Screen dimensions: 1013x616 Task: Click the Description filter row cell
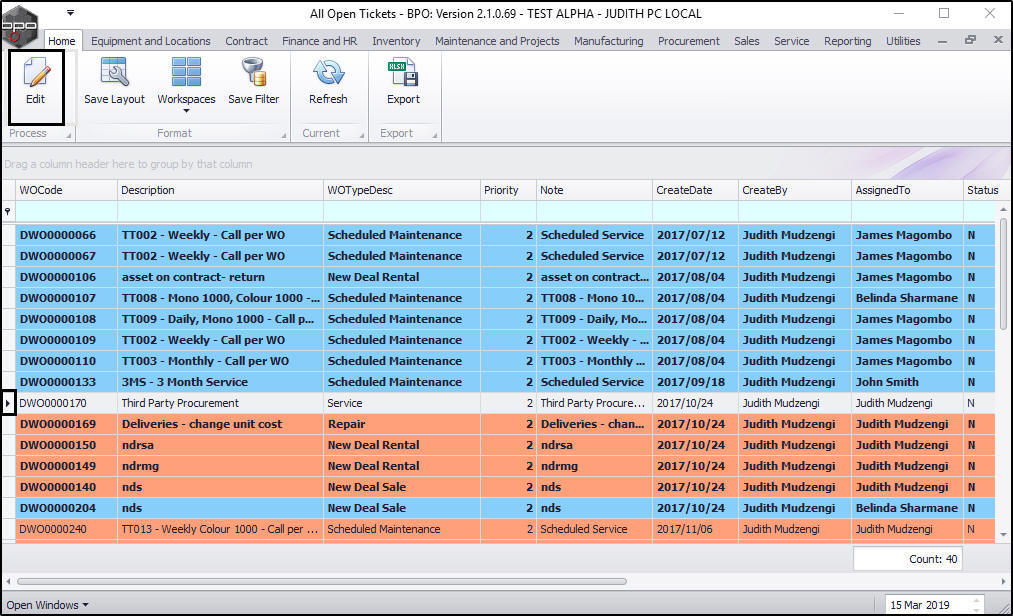pyautogui.click(x=220, y=211)
